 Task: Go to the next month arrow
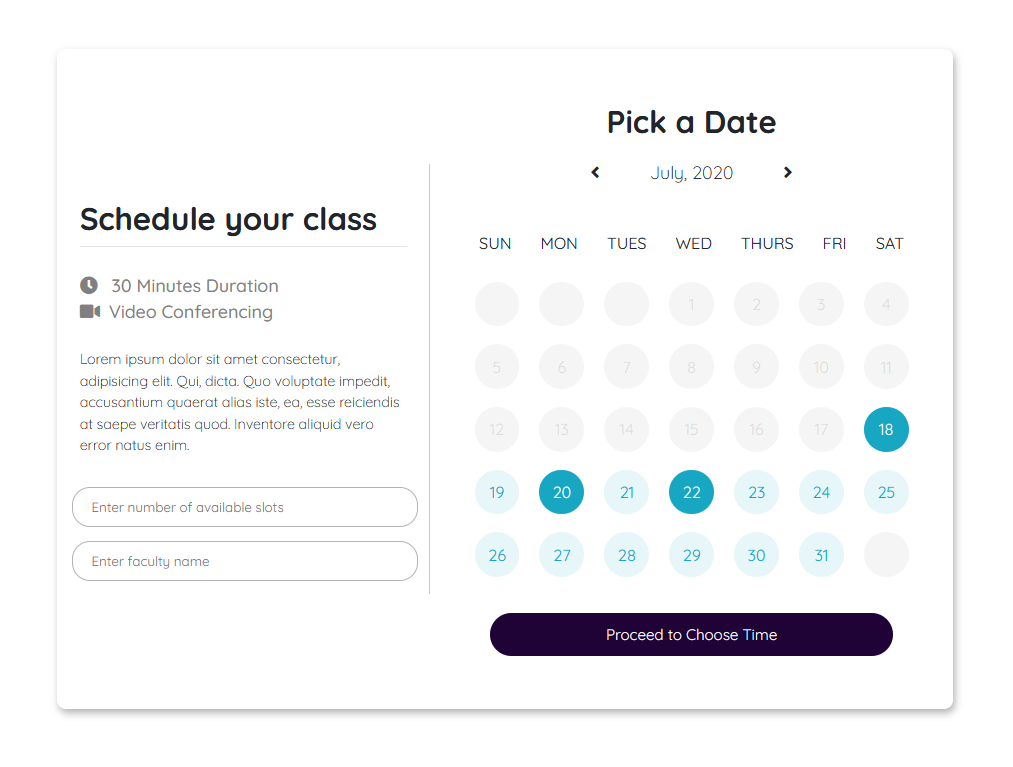point(788,173)
